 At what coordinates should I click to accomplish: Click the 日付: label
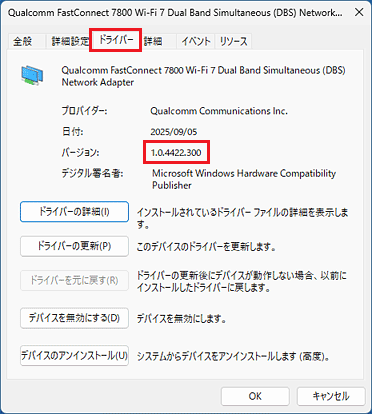coord(72,132)
